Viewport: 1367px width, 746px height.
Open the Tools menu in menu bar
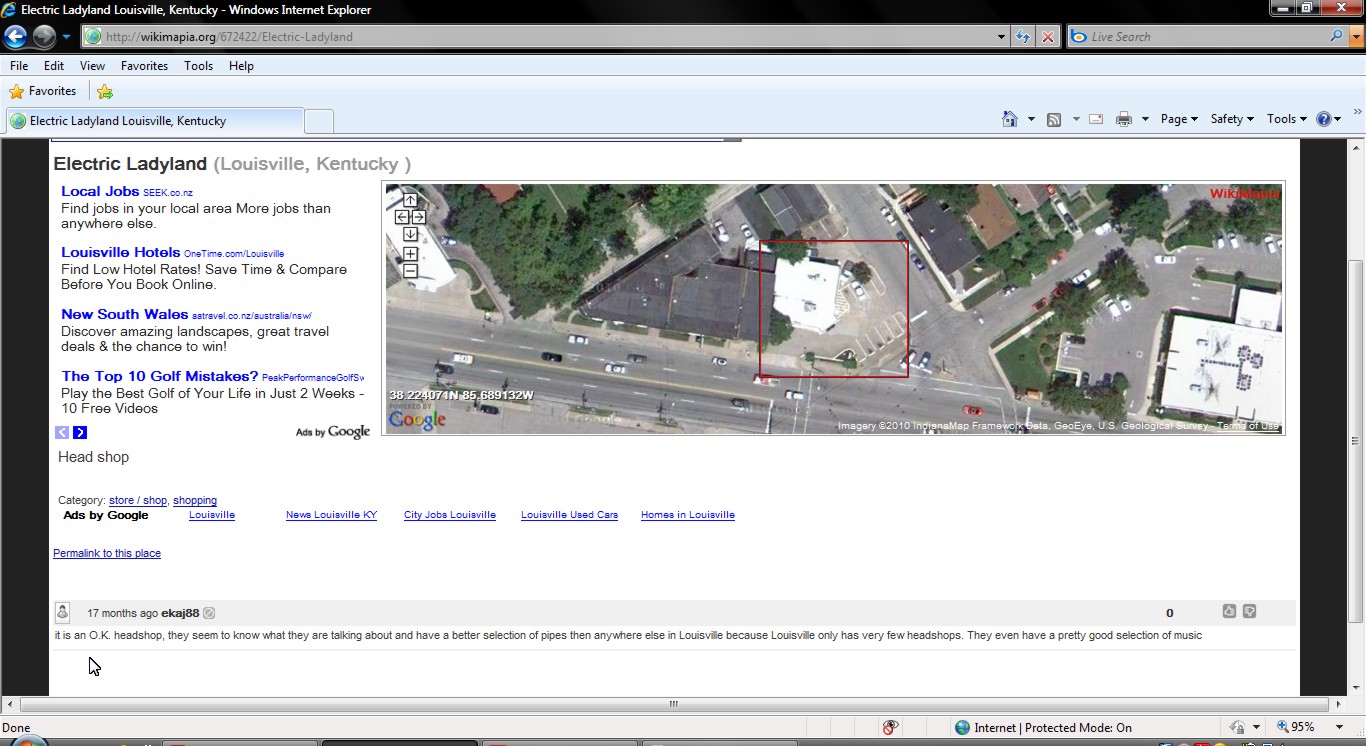[x=198, y=66]
